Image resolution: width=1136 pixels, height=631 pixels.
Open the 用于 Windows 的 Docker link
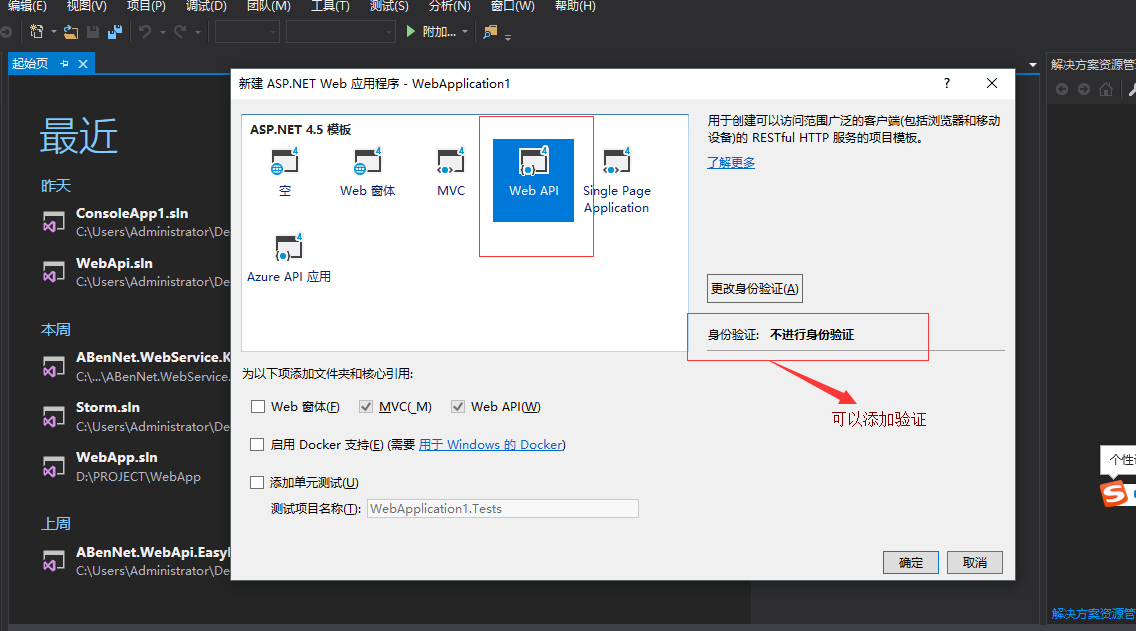click(491, 444)
